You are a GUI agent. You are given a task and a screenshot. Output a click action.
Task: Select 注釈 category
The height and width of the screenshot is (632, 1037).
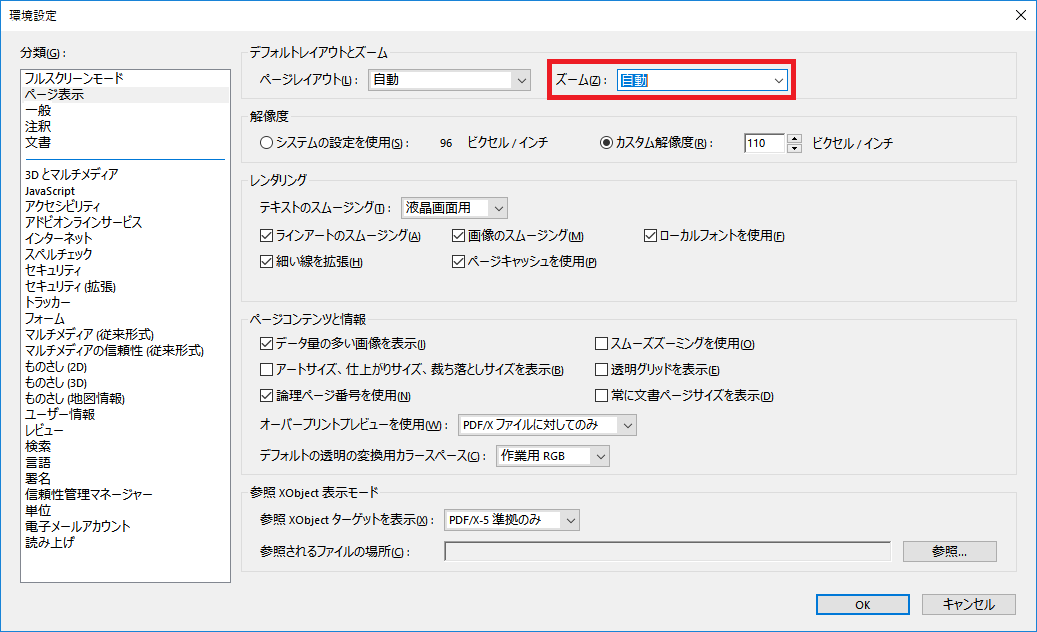(x=38, y=126)
